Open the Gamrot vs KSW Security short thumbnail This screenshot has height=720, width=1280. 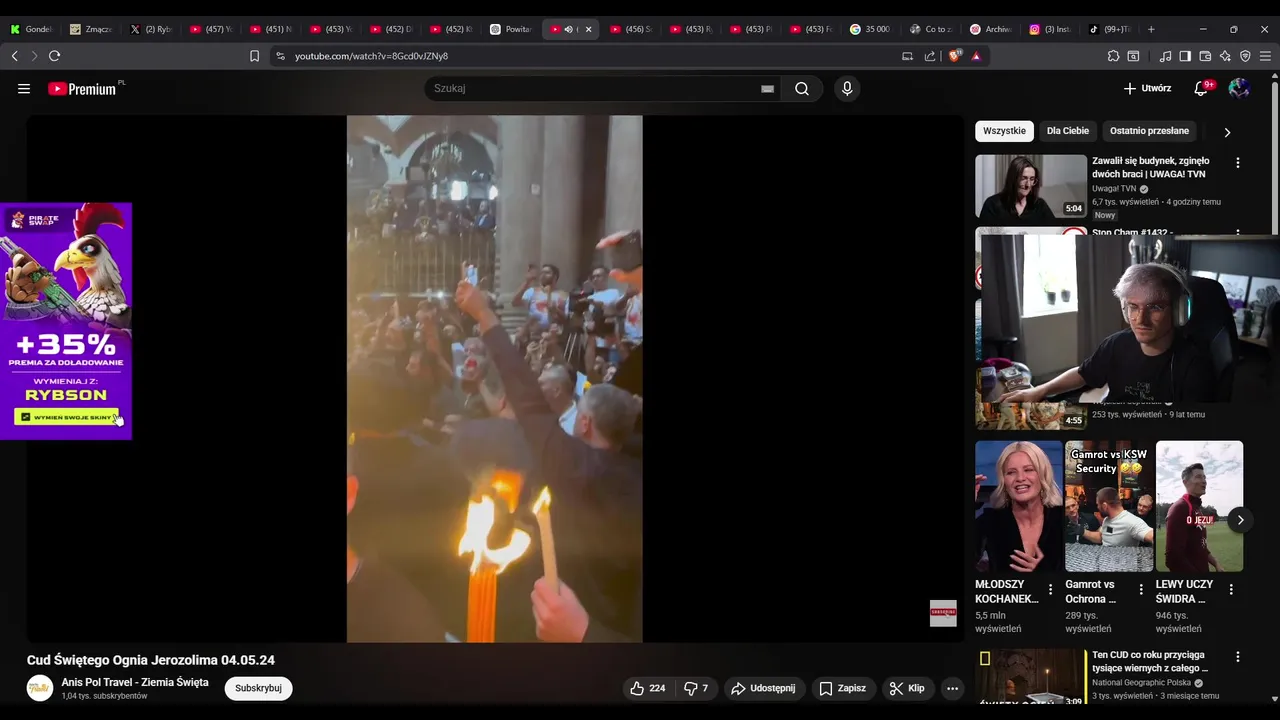(x=1108, y=506)
